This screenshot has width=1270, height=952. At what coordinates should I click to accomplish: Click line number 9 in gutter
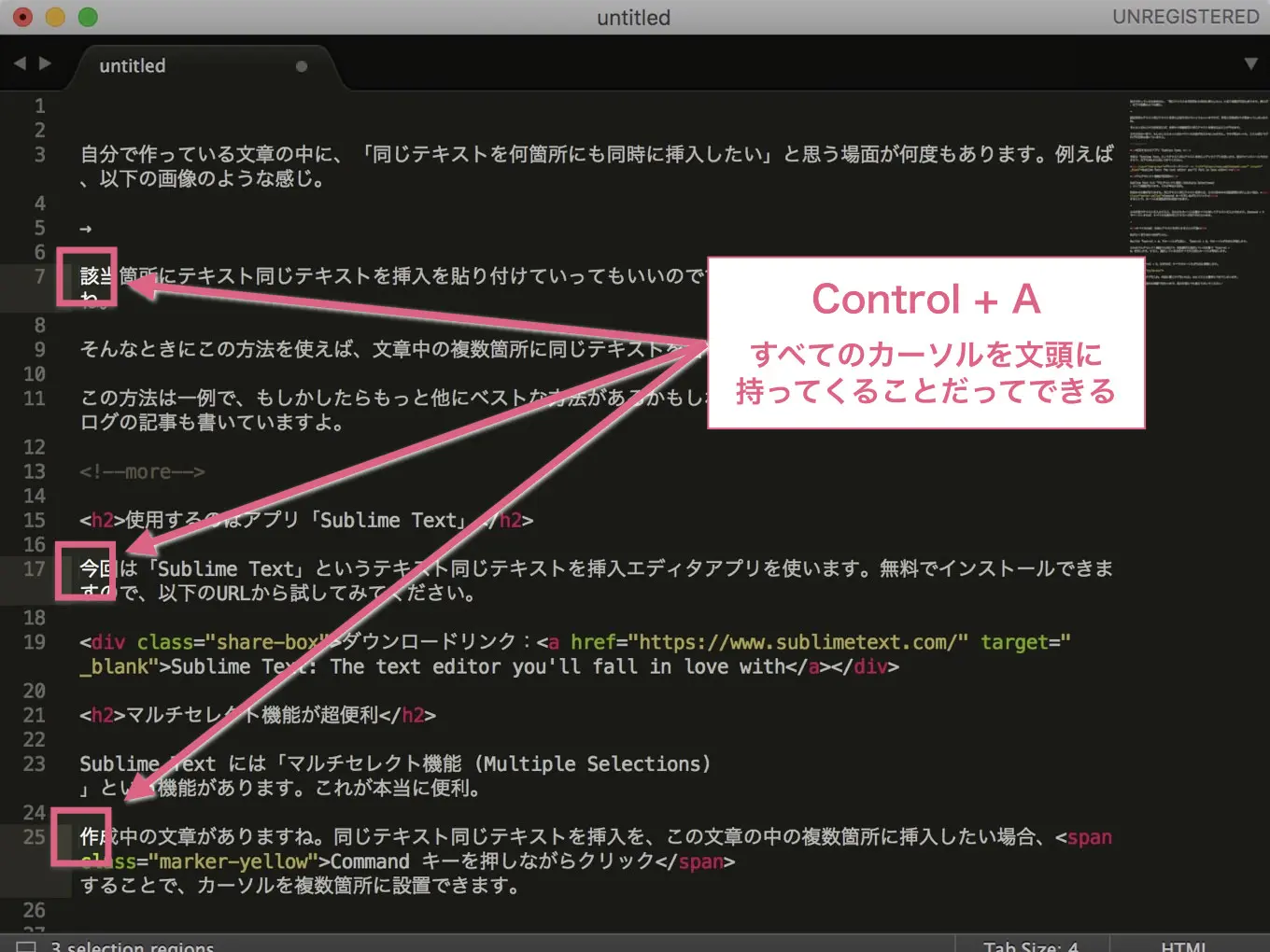pos(39,349)
